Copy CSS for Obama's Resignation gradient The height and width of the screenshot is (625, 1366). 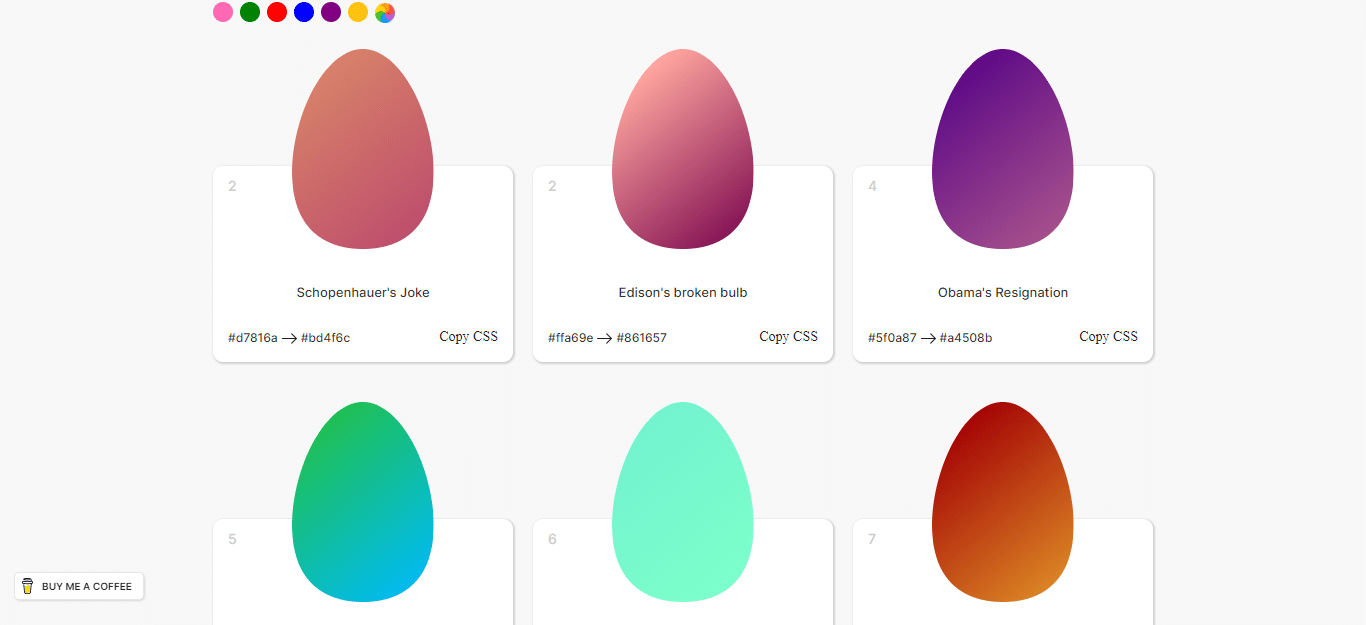[x=1108, y=336]
